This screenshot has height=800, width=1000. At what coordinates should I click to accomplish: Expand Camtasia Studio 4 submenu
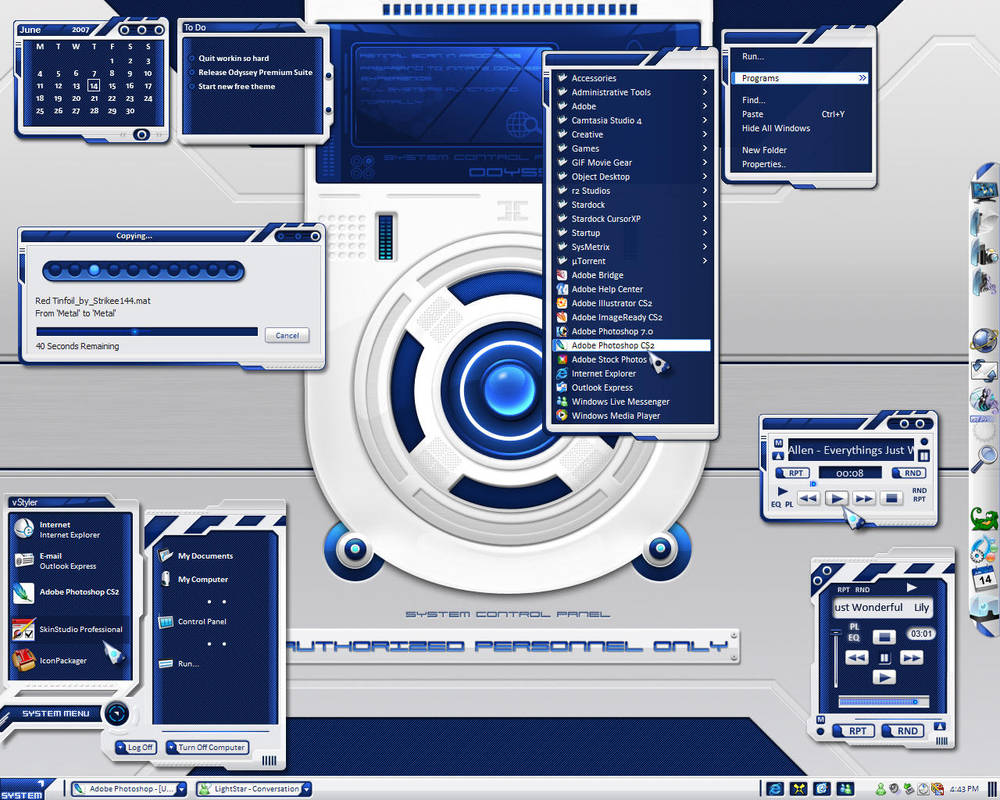coord(705,120)
